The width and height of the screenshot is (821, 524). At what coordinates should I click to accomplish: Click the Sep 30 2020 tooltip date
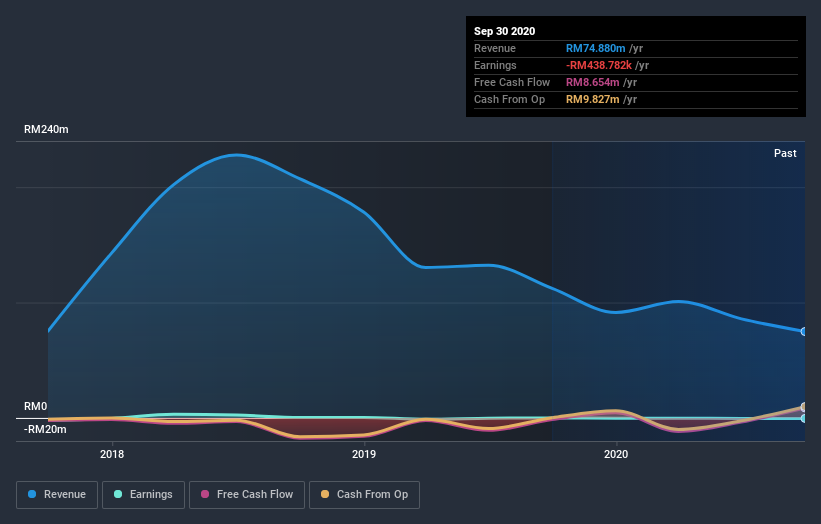click(504, 31)
